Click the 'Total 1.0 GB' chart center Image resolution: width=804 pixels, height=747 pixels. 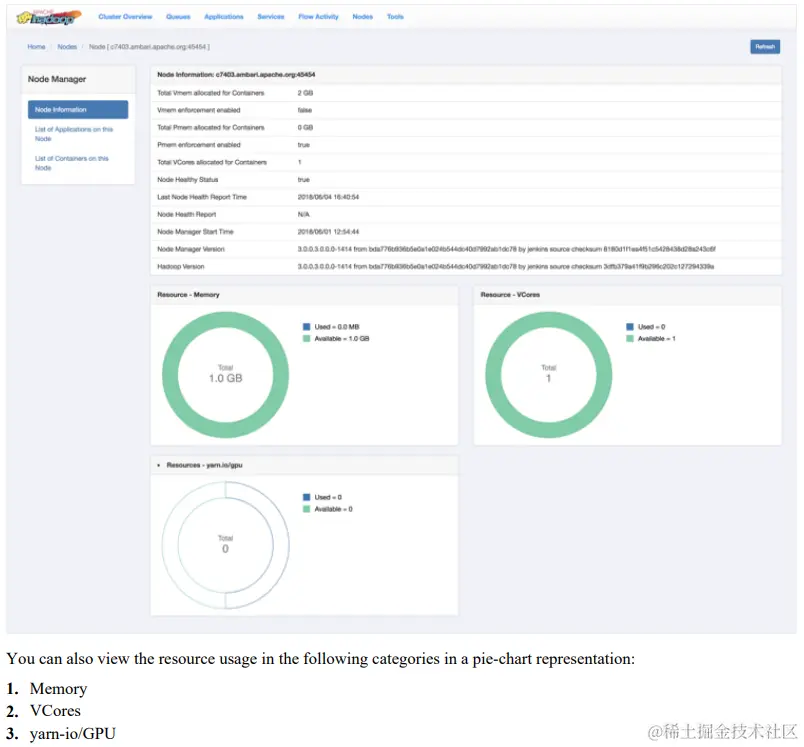(226, 374)
